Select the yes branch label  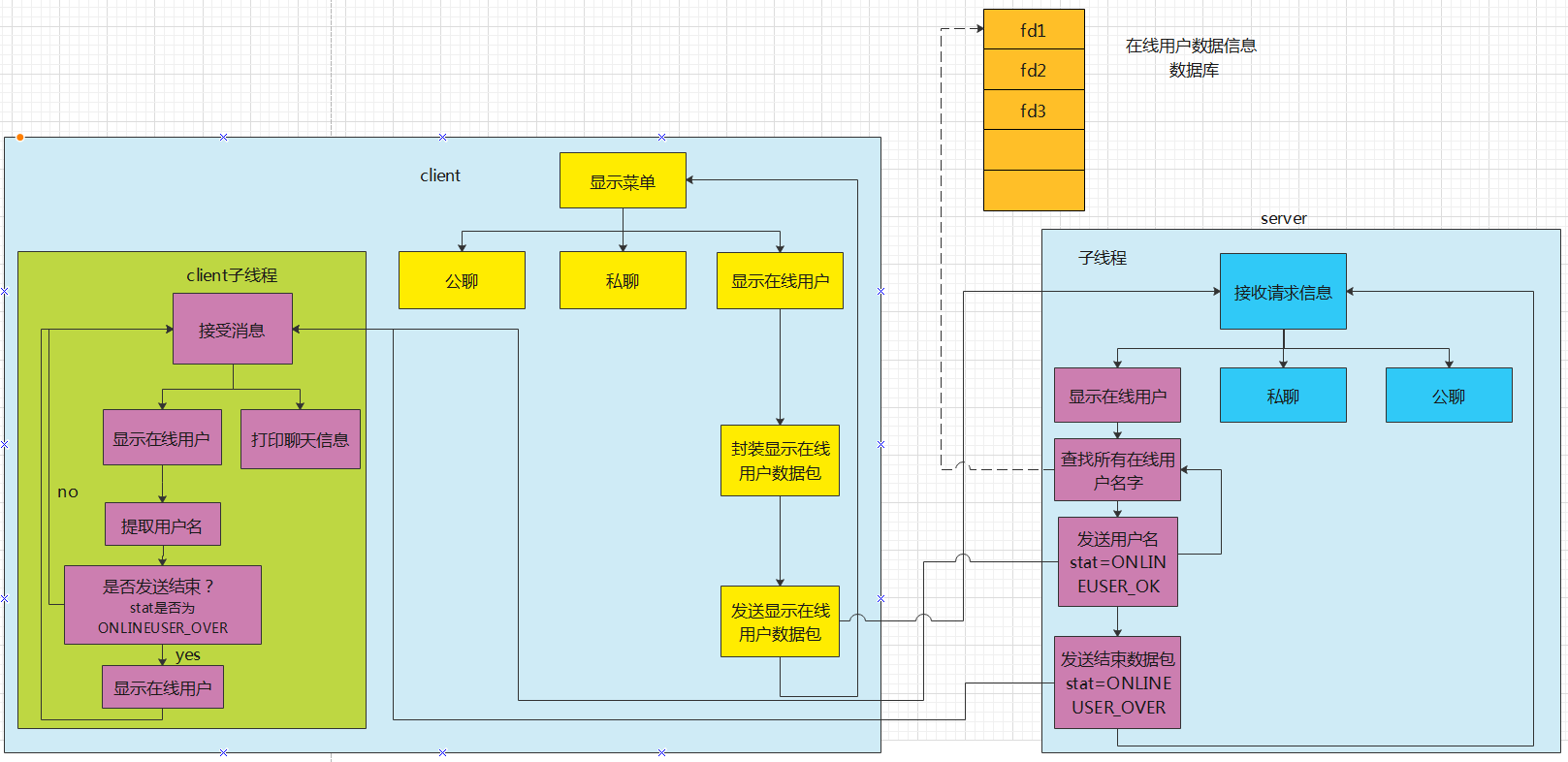(x=188, y=655)
